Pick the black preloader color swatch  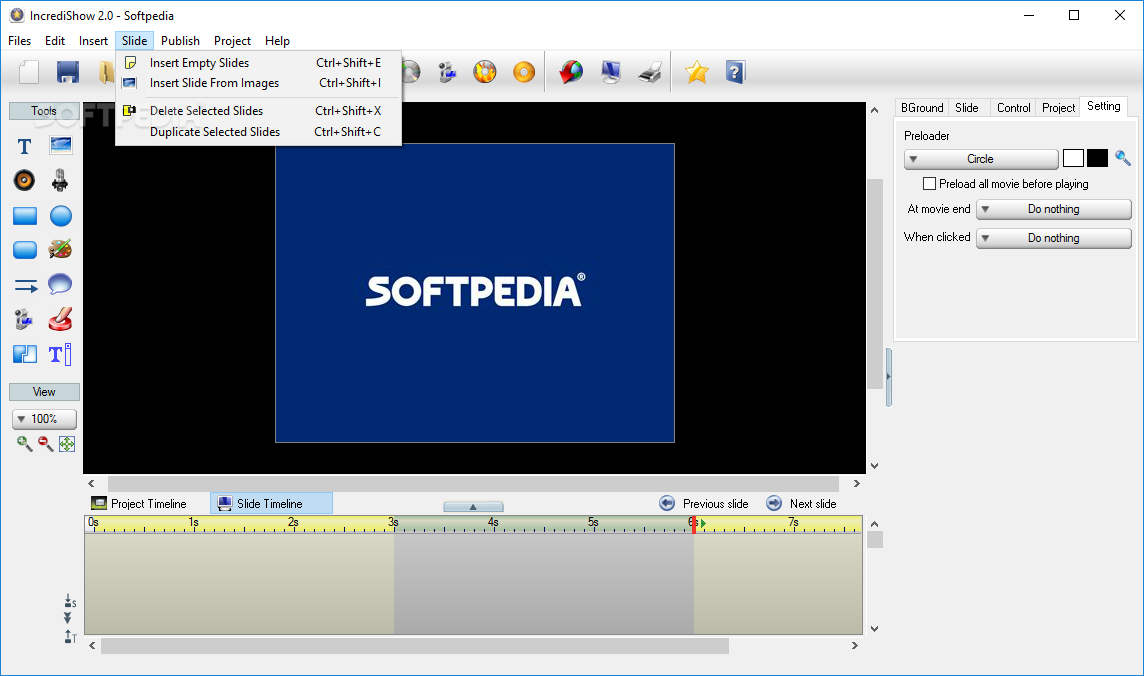[x=1097, y=158]
